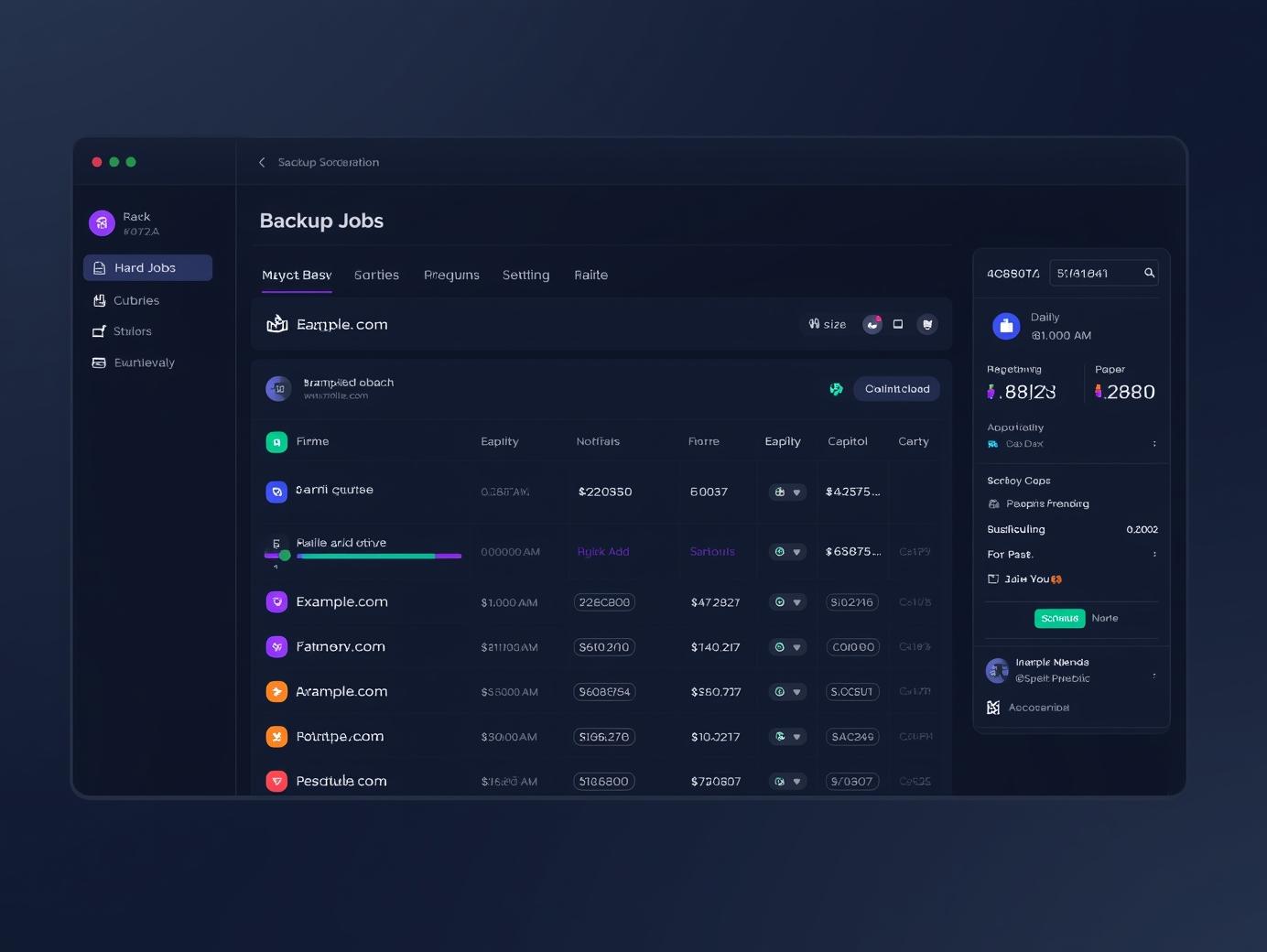Viewport: 1267px width, 952px height.
Task: Click the Calinitcload button
Action: 896,389
